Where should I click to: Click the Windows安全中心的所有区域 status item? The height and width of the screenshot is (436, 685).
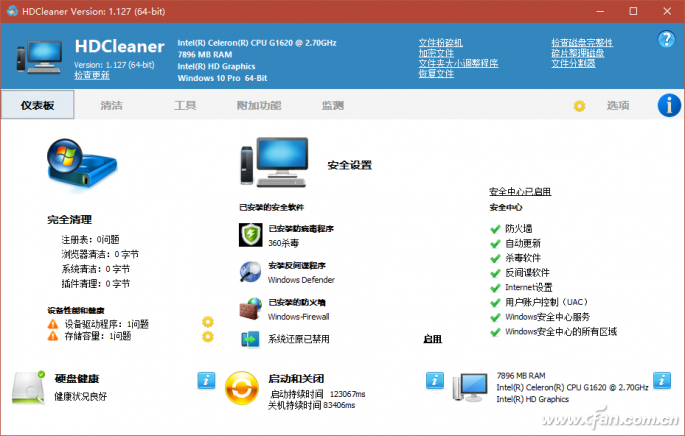point(561,332)
